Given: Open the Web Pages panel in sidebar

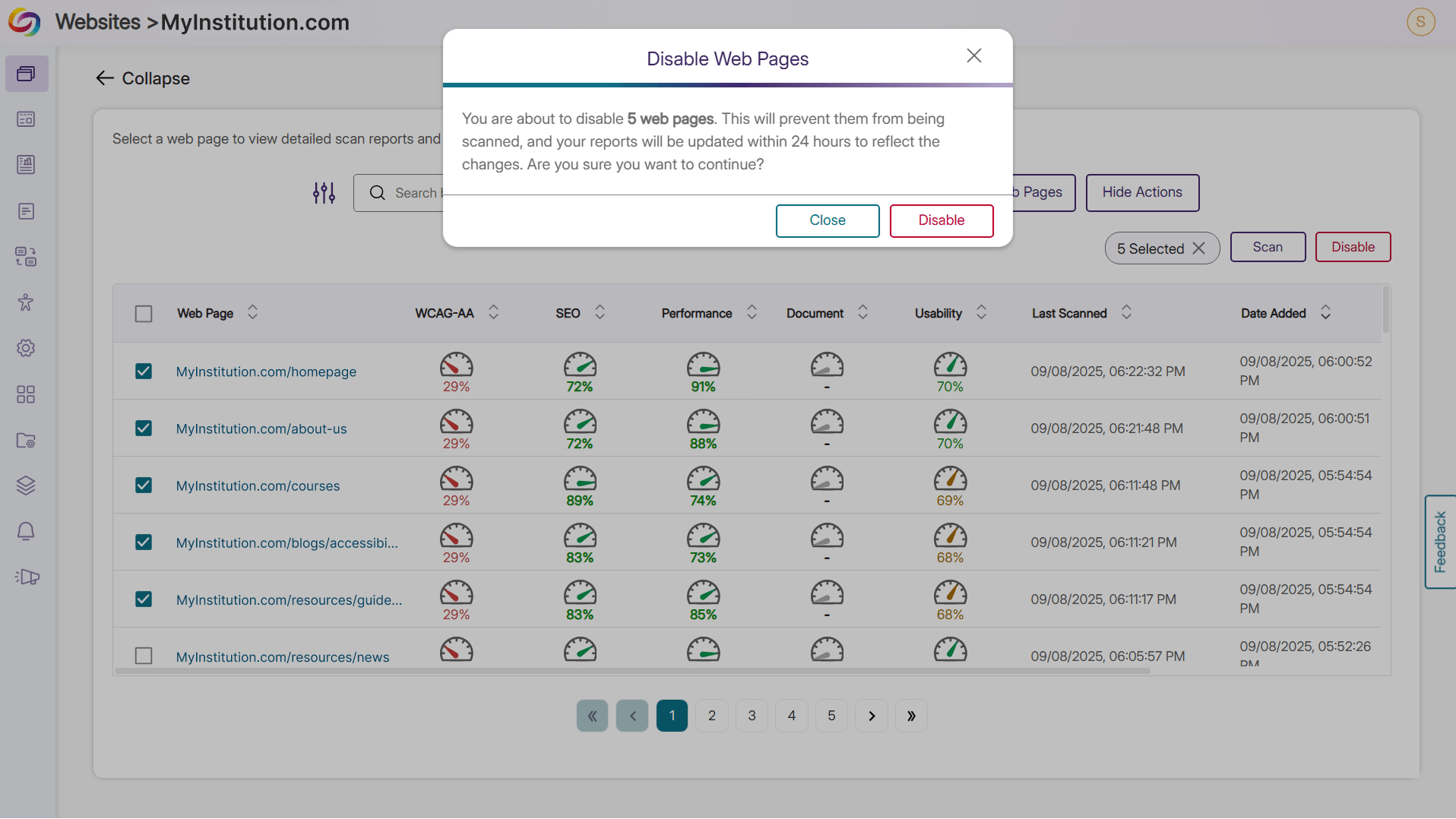Looking at the screenshot, I should pos(27,74).
